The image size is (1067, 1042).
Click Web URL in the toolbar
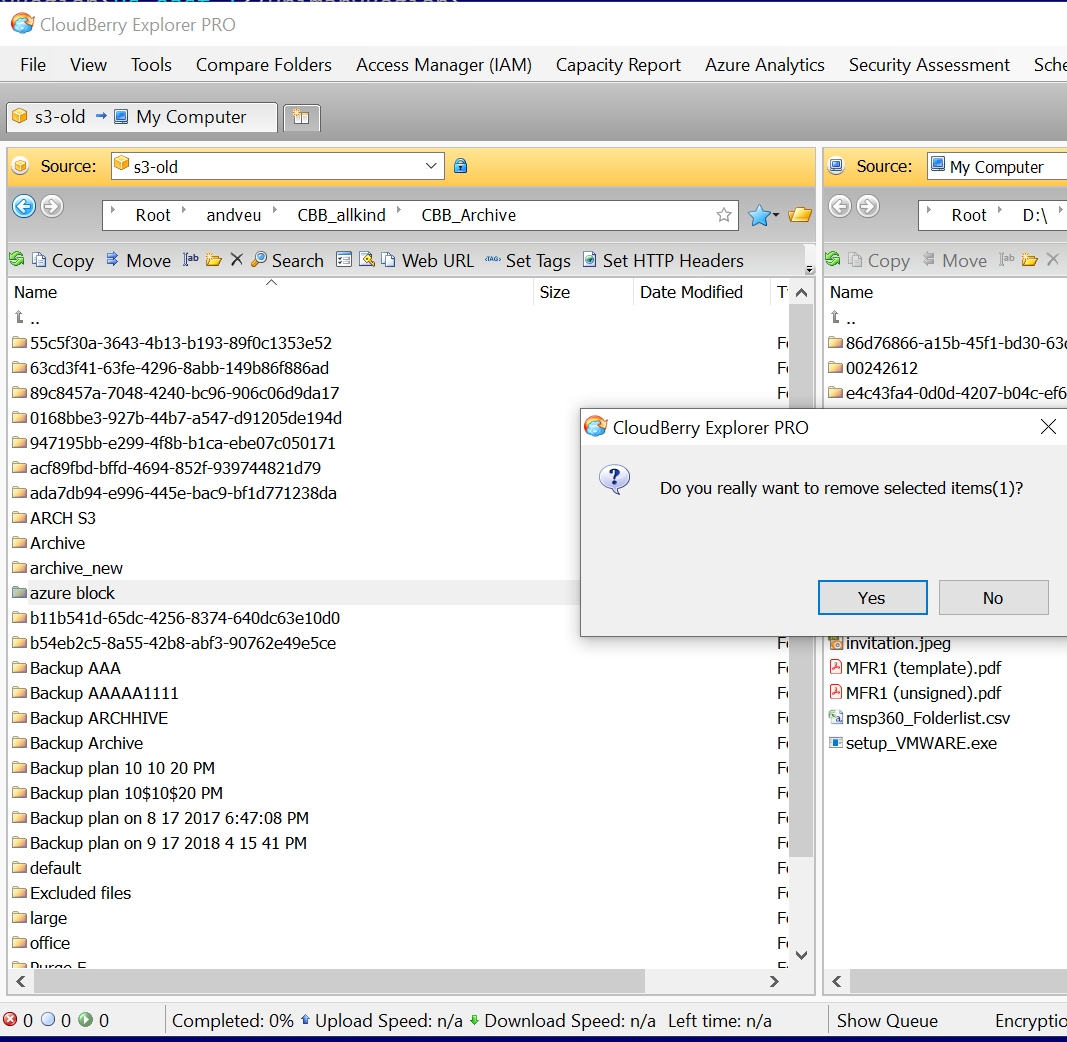pyautogui.click(x=427, y=261)
